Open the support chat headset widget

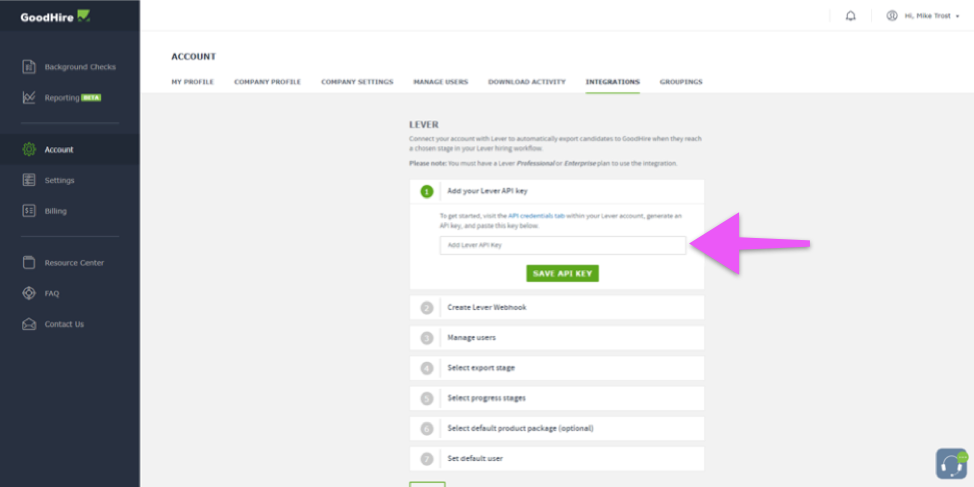[x=952, y=463]
